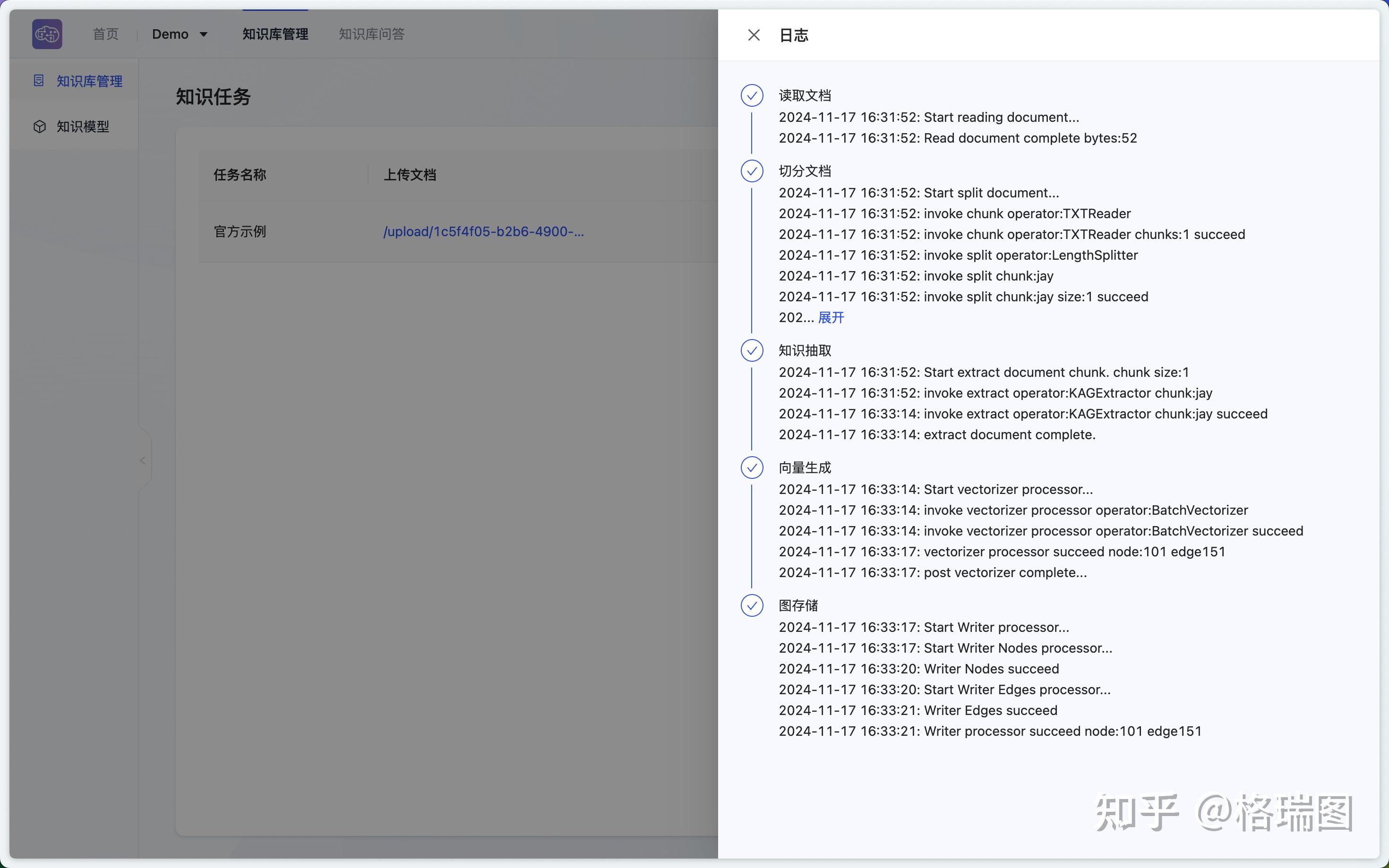
Task: Click the status circle for 向量生成
Action: click(x=752, y=468)
